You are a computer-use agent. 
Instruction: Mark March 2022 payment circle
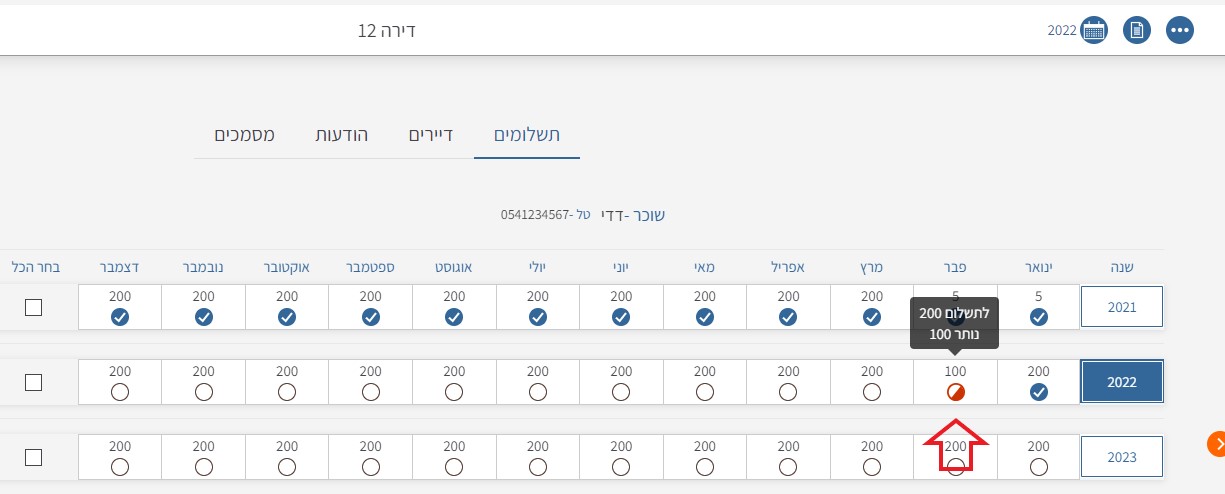(x=872, y=393)
